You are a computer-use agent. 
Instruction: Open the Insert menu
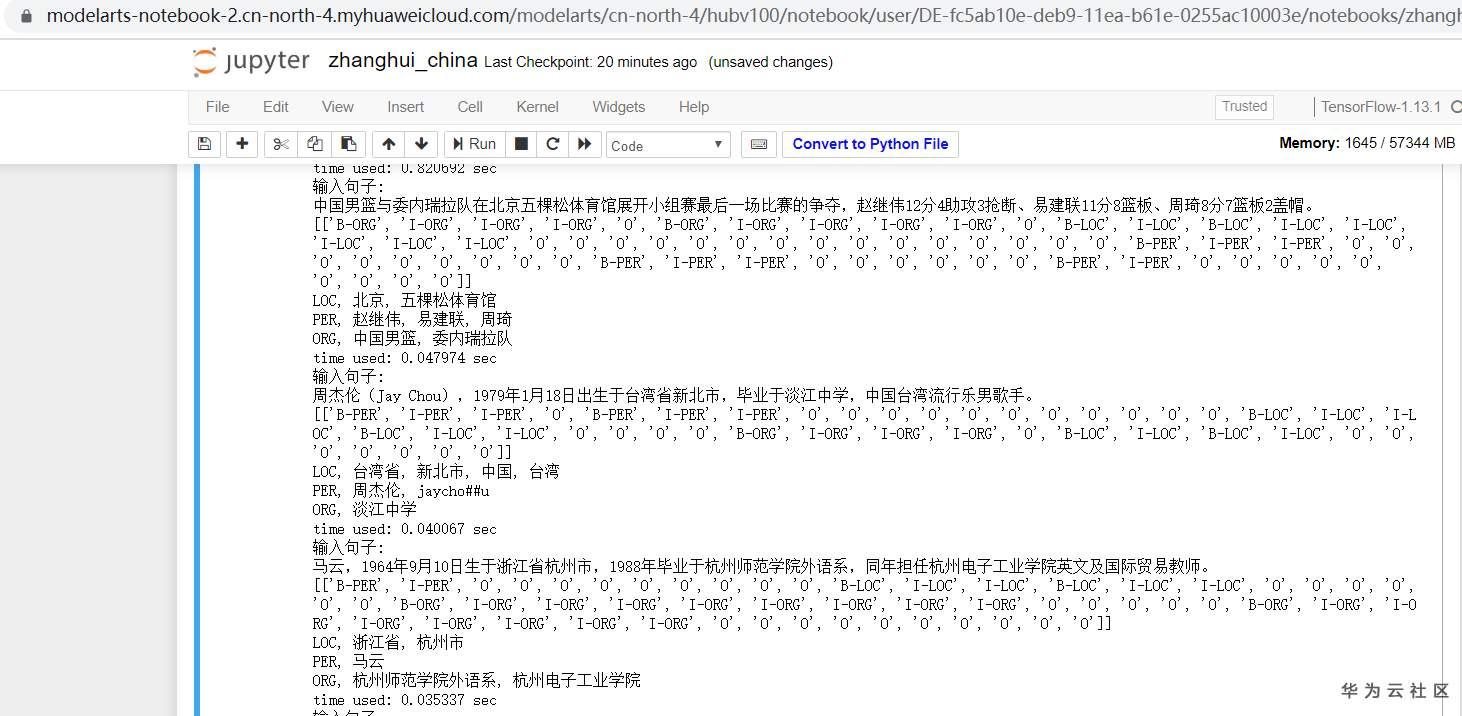tap(405, 107)
